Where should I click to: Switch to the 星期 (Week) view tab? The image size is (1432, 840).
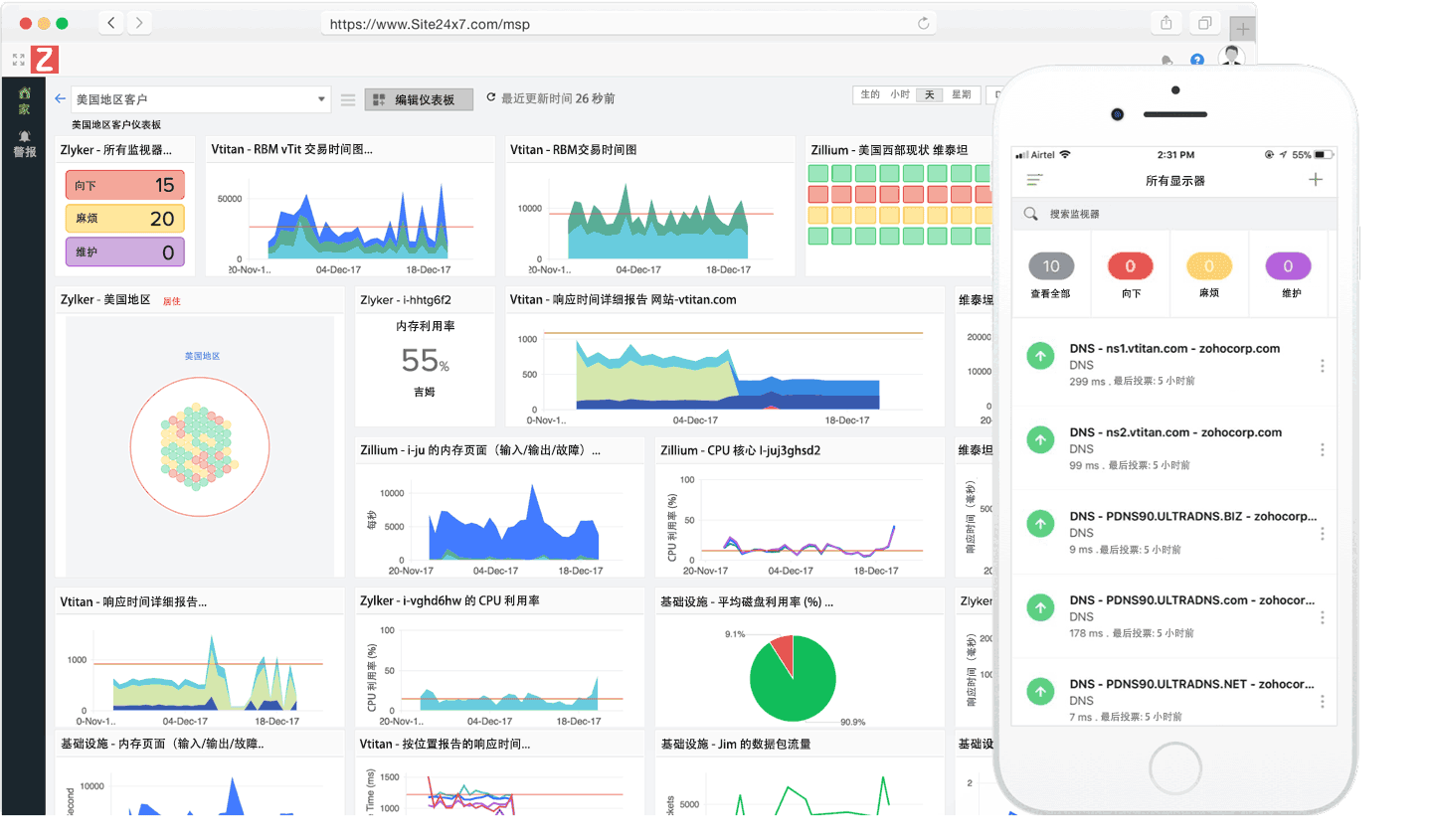961,93
